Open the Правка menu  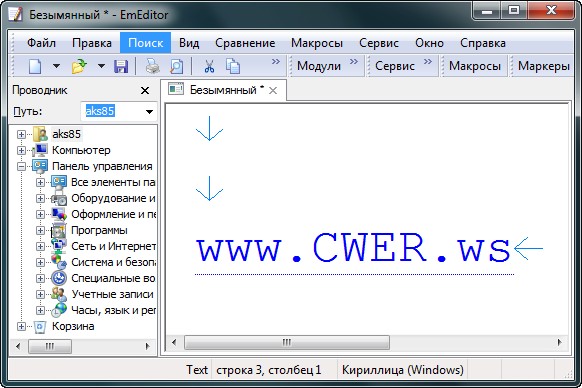coord(92,43)
